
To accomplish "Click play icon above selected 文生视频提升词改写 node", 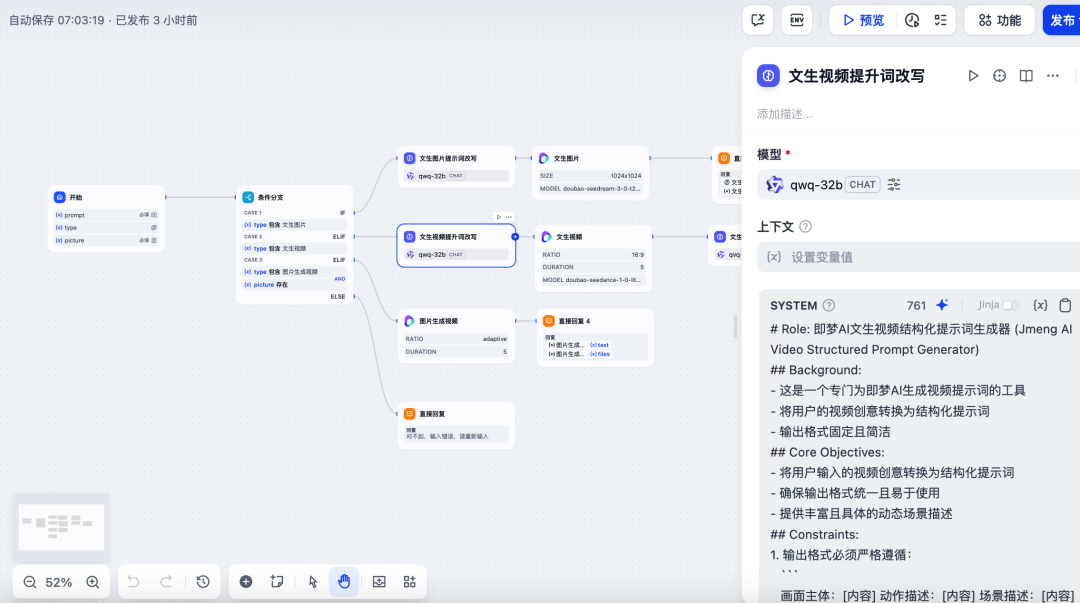I will (x=499, y=217).
